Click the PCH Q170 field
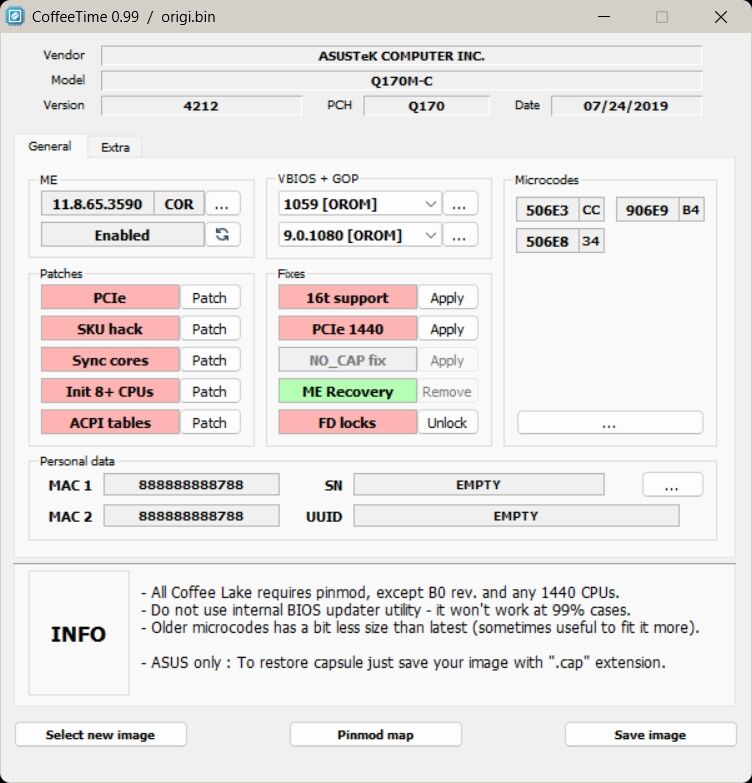The height and width of the screenshot is (783, 752). 426,106
